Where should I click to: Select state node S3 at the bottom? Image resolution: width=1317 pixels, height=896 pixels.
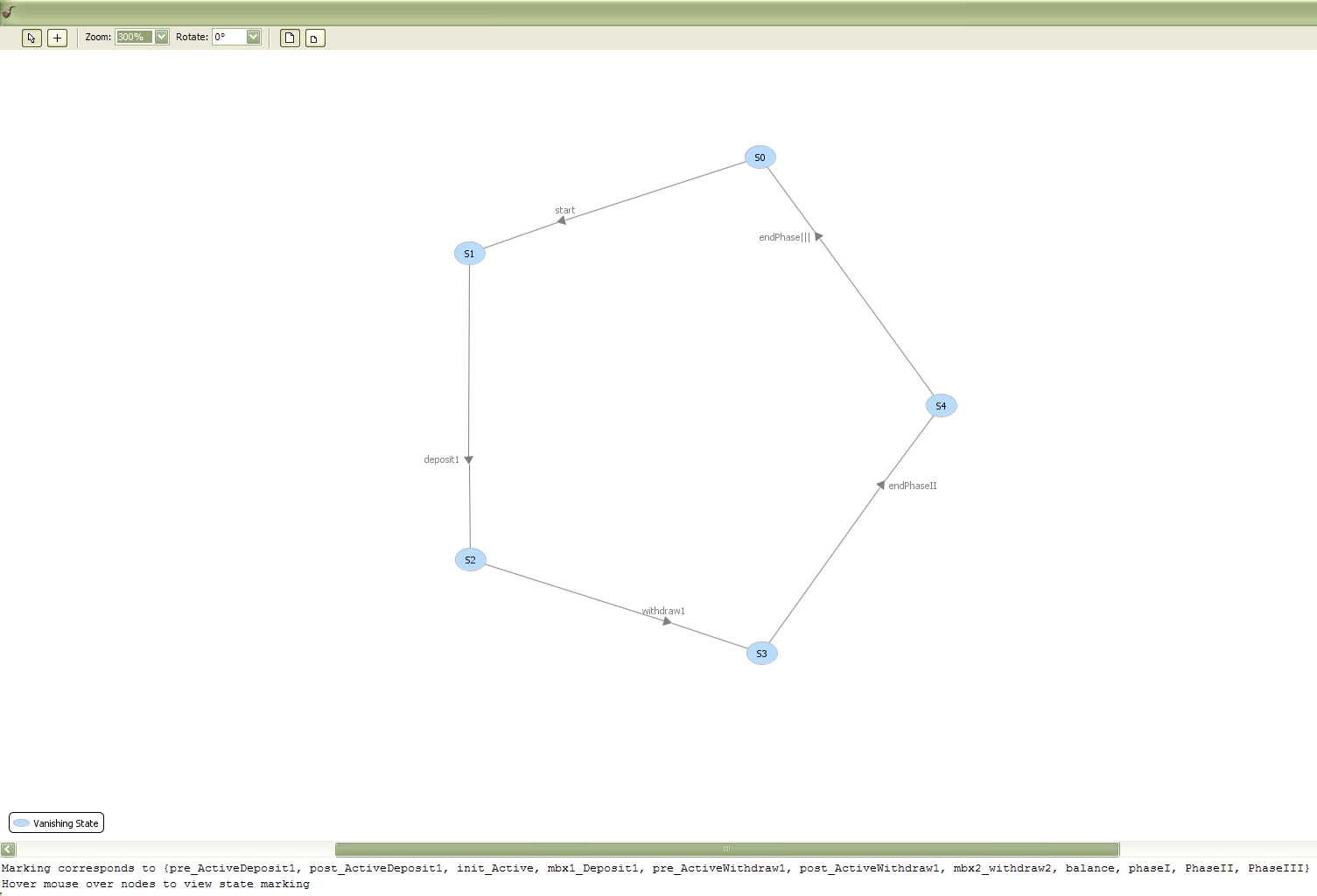pyautogui.click(x=760, y=653)
